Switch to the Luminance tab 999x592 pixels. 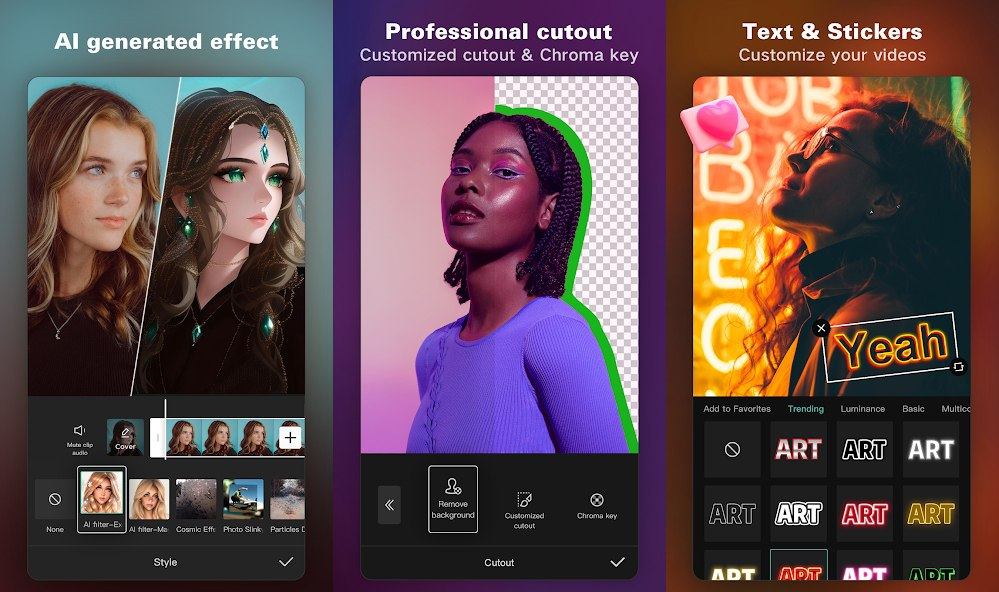(862, 409)
